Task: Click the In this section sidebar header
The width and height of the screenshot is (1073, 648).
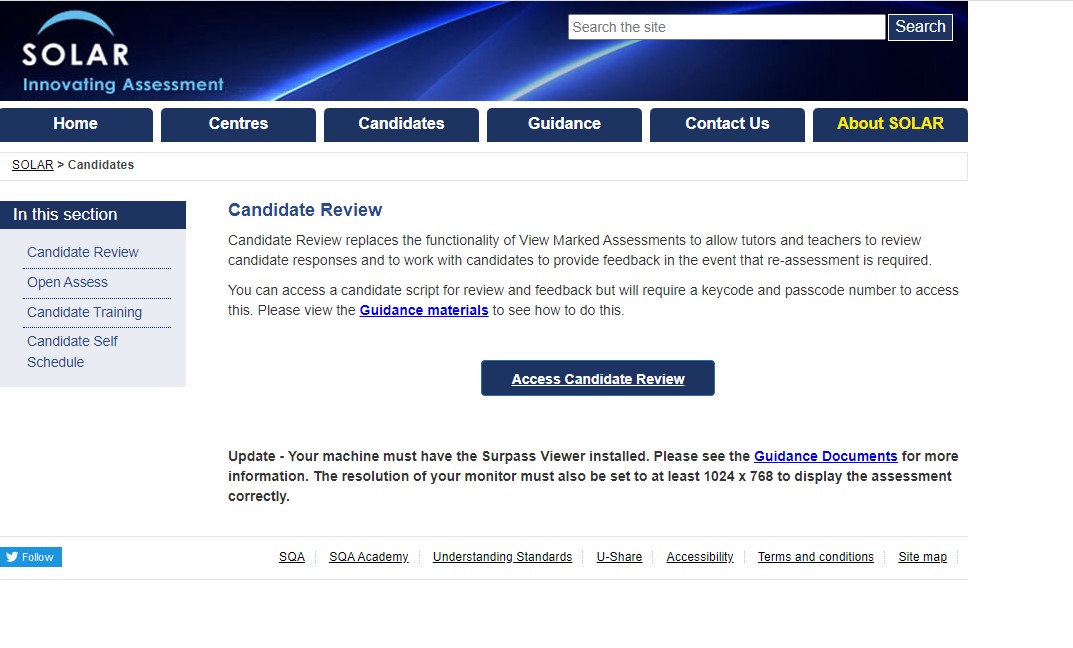Action: (x=93, y=215)
